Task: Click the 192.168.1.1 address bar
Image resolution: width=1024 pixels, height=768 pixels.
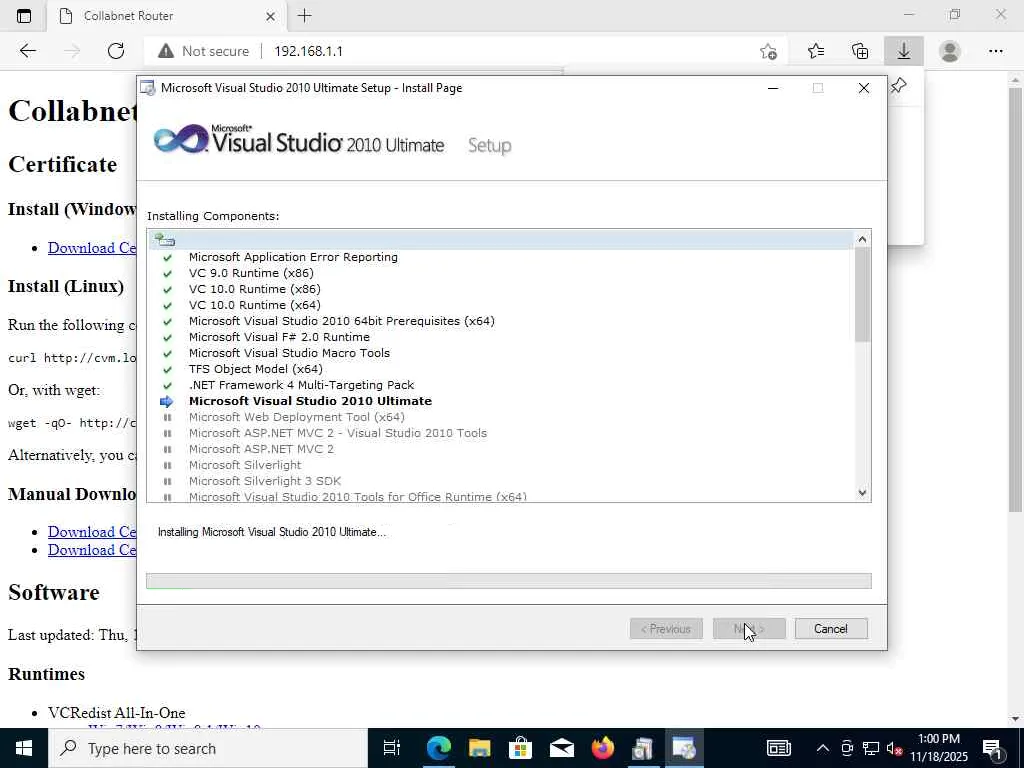Action: tap(308, 51)
